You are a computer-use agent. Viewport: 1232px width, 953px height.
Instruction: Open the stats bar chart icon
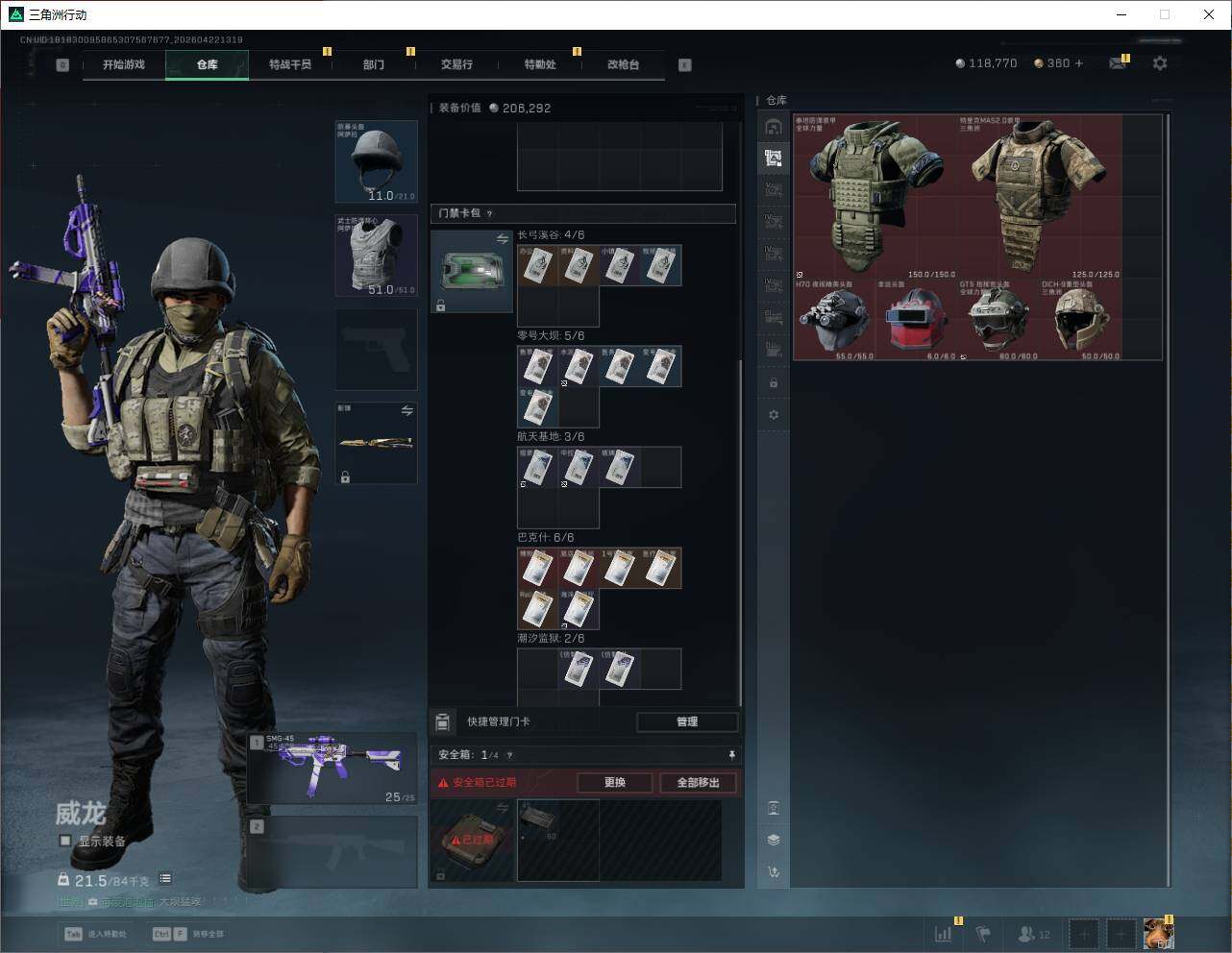[944, 933]
